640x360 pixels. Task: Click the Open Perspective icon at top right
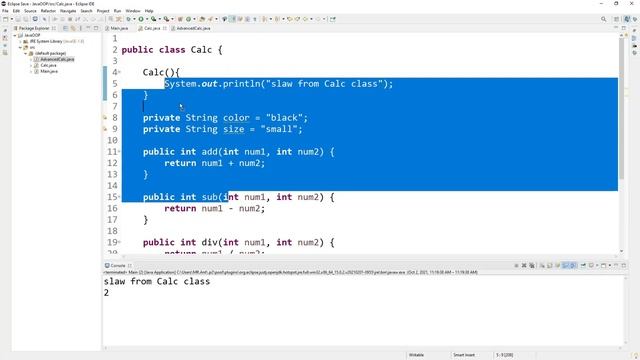point(617,19)
